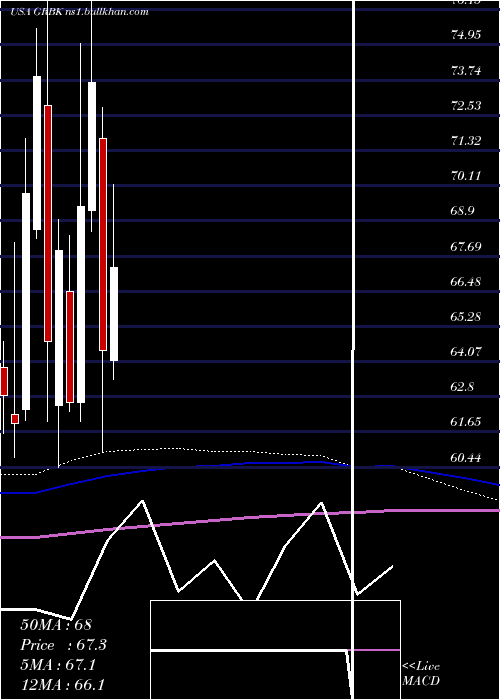The height and width of the screenshot is (700, 500).
Task: Click the 73.74 price axis label
Action: (466, 70)
